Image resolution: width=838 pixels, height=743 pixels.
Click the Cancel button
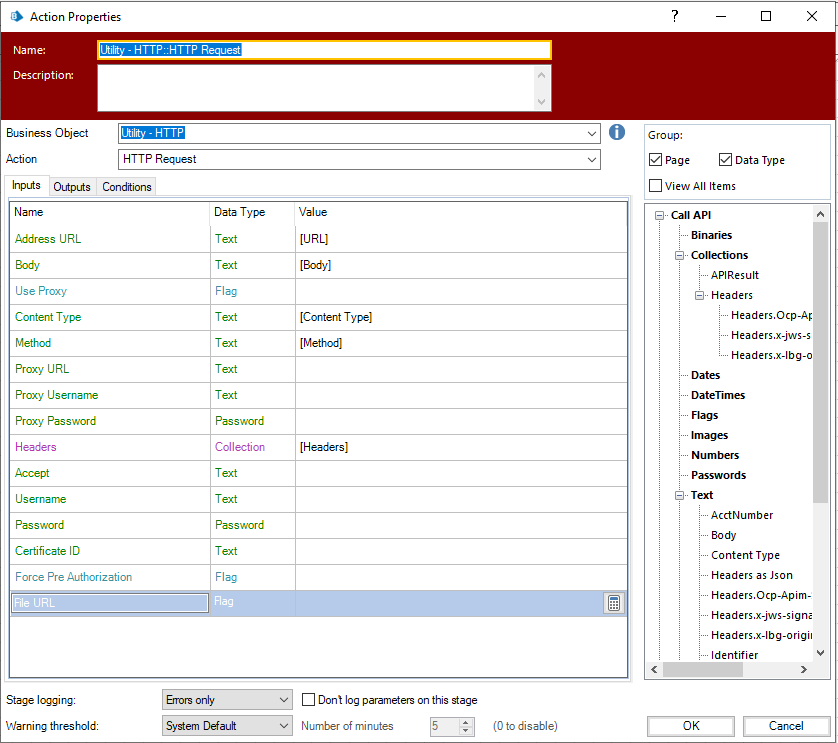[x=786, y=726]
